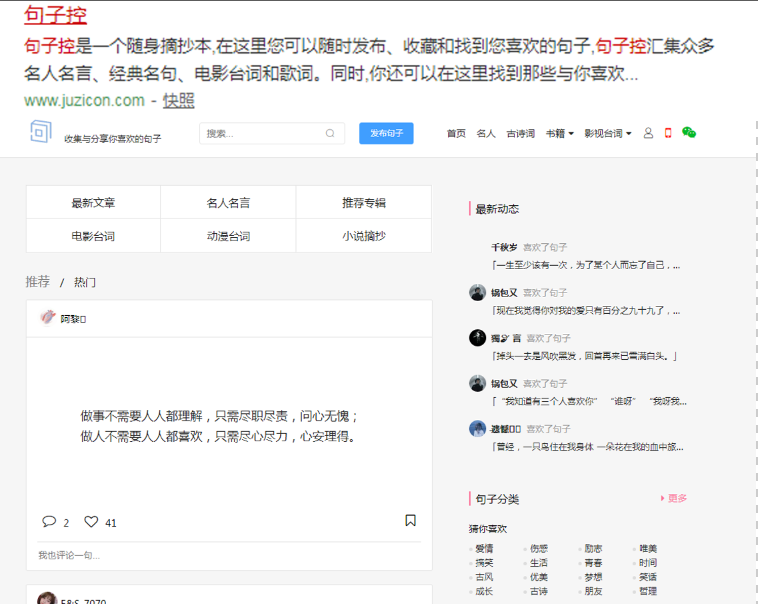Open www.juzicon.com URL link
The image size is (758, 604).
coord(85,101)
